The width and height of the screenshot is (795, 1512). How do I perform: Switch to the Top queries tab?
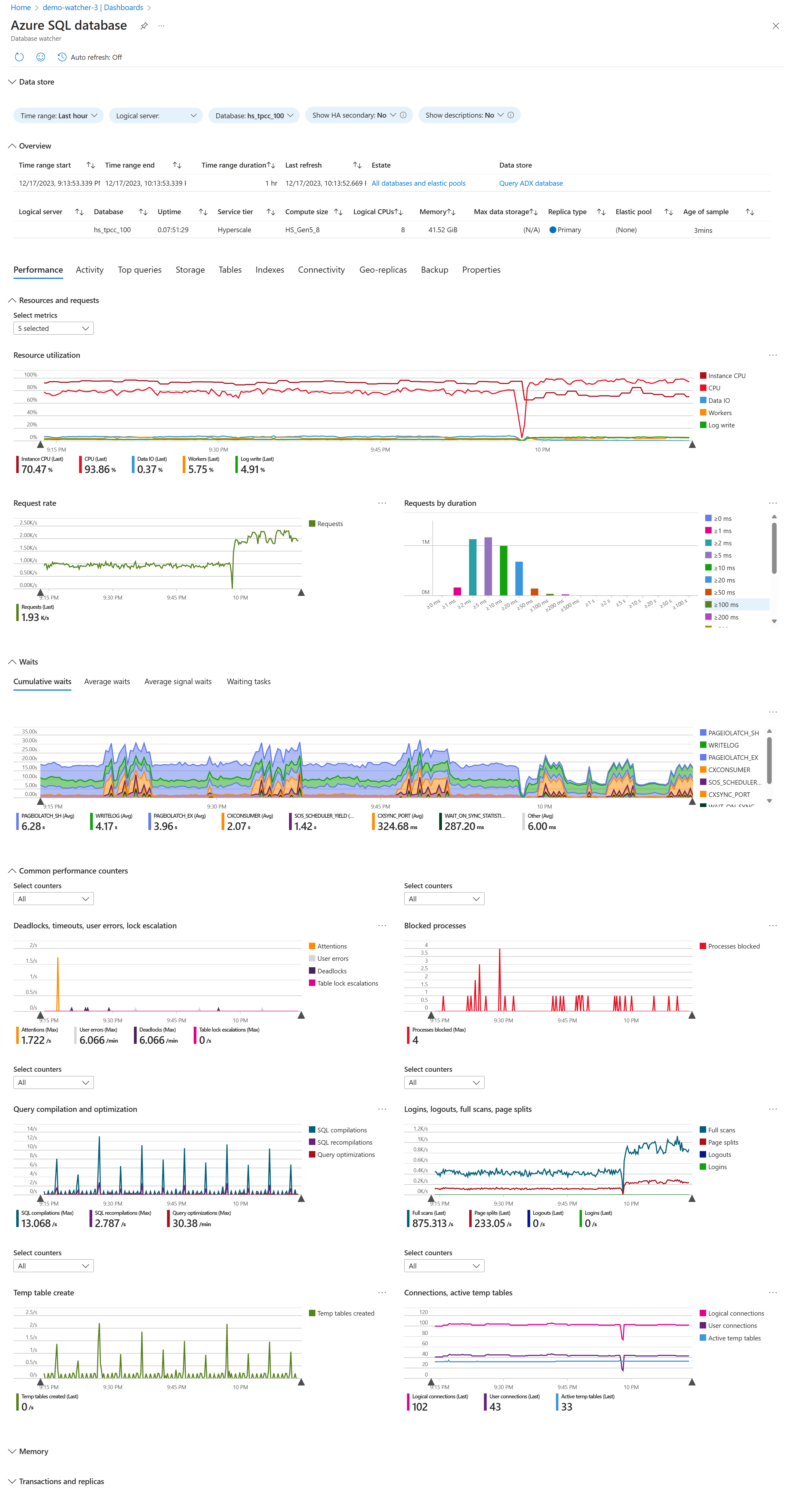tap(140, 270)
